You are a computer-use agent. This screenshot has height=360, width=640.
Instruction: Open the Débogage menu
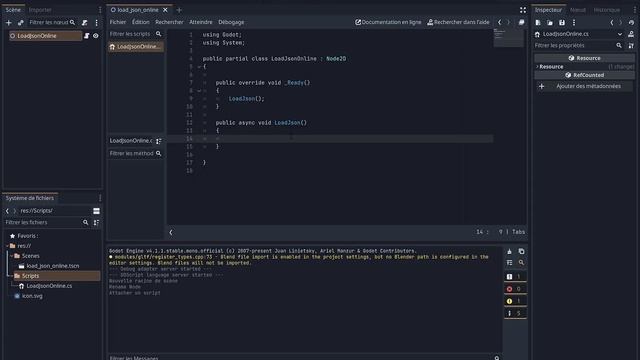231,22
